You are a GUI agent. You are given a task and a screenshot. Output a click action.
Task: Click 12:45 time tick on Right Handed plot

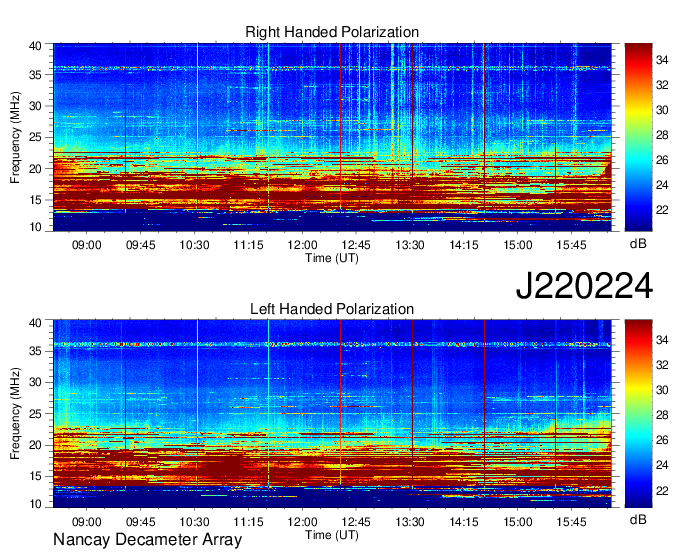click(x=356, y=245)
